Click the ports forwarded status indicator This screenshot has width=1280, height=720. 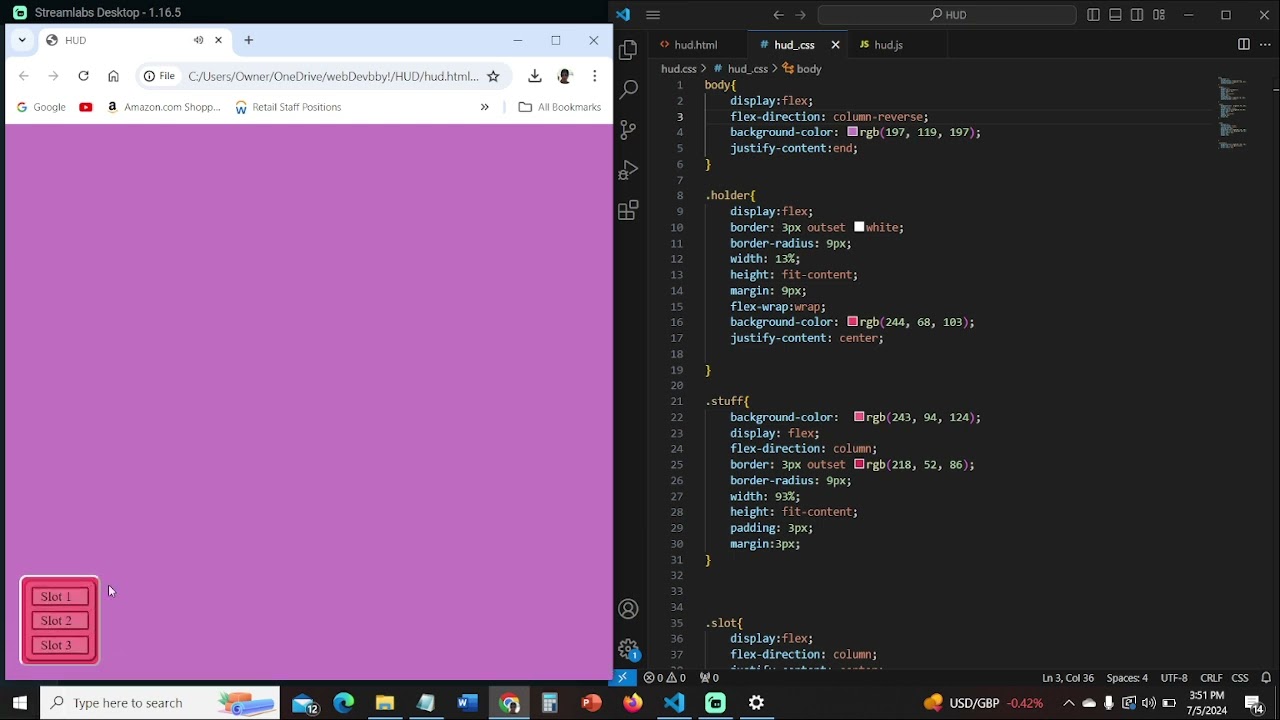click(x=709, y=678)
